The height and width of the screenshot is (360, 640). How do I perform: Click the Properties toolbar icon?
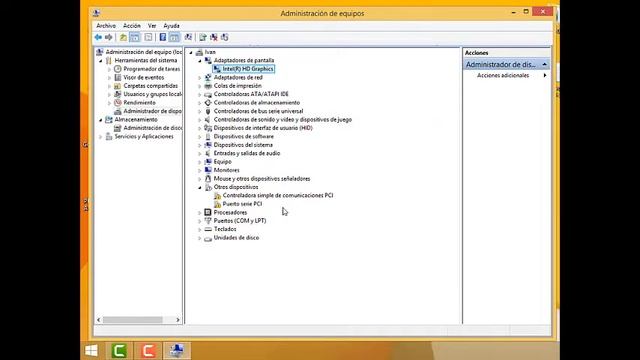click(149, 38)
